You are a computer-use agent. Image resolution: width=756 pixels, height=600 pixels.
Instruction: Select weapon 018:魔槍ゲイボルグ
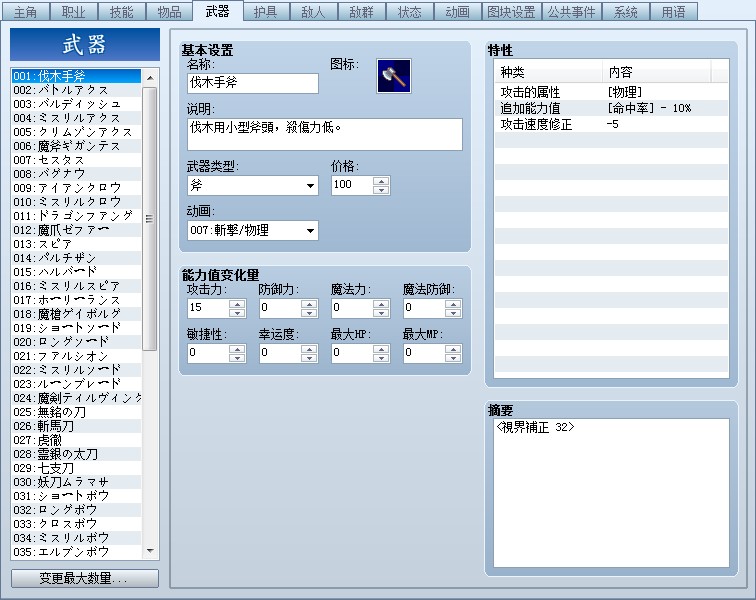(x=76, y=314)
